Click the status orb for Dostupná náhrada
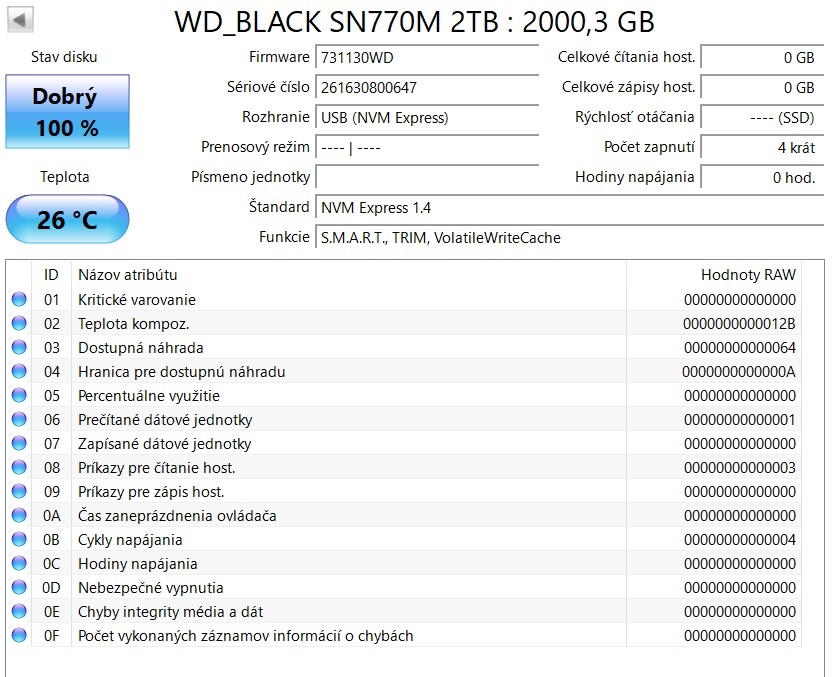The width and height of the screenshot is (832, 677). [x=19, y=347]
